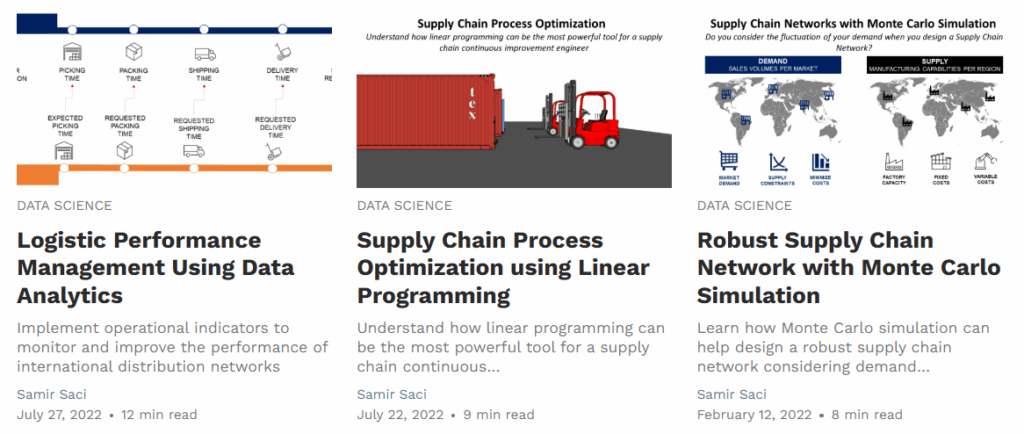Select Data Science tag above Monte Carlo article

pos(744,206)
